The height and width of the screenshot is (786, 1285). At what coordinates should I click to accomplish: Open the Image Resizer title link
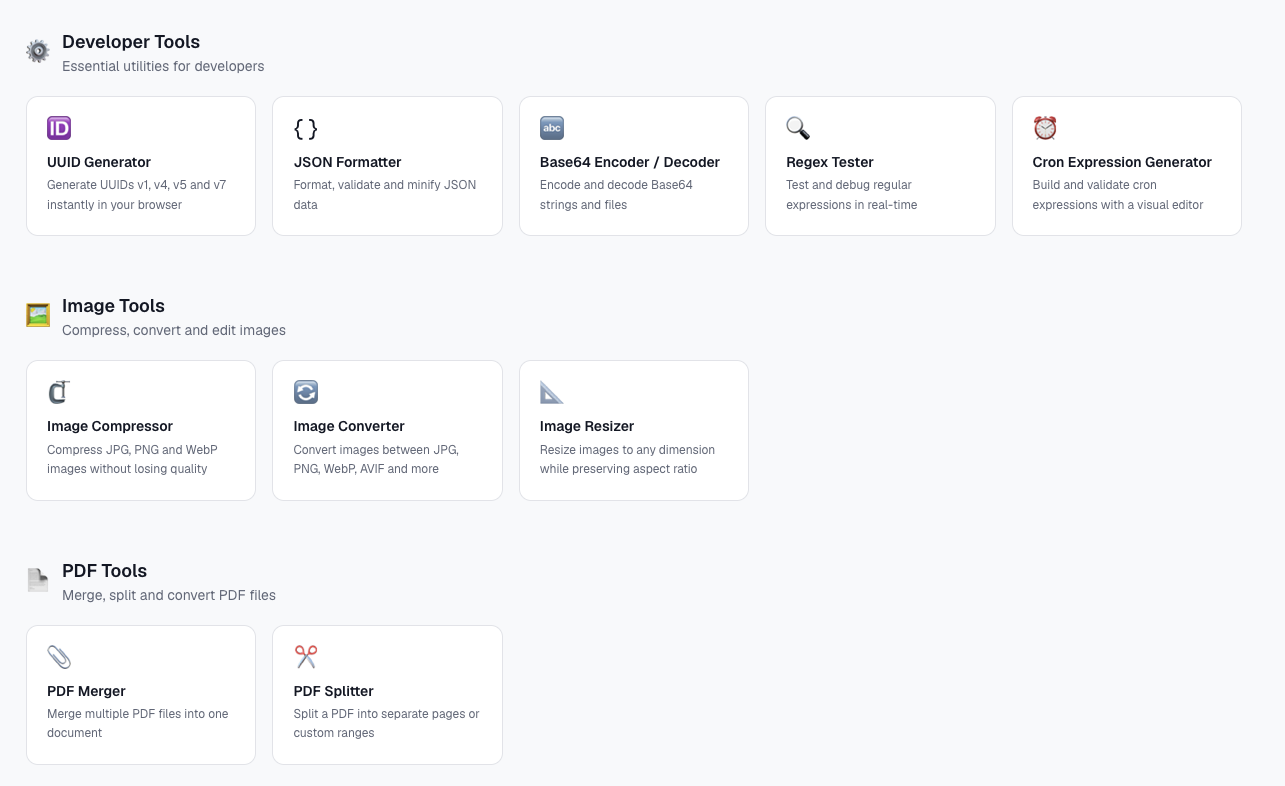coord(587,426)
